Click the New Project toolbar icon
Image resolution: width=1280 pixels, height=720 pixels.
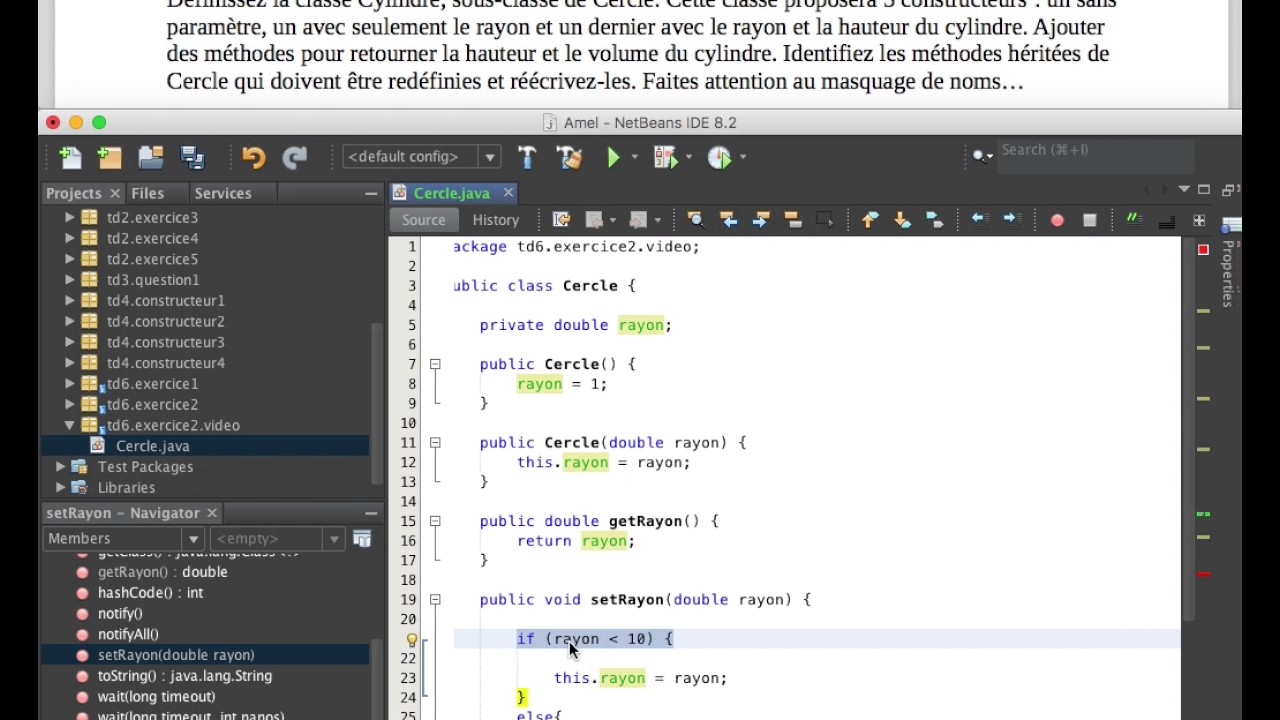(109, 157)
